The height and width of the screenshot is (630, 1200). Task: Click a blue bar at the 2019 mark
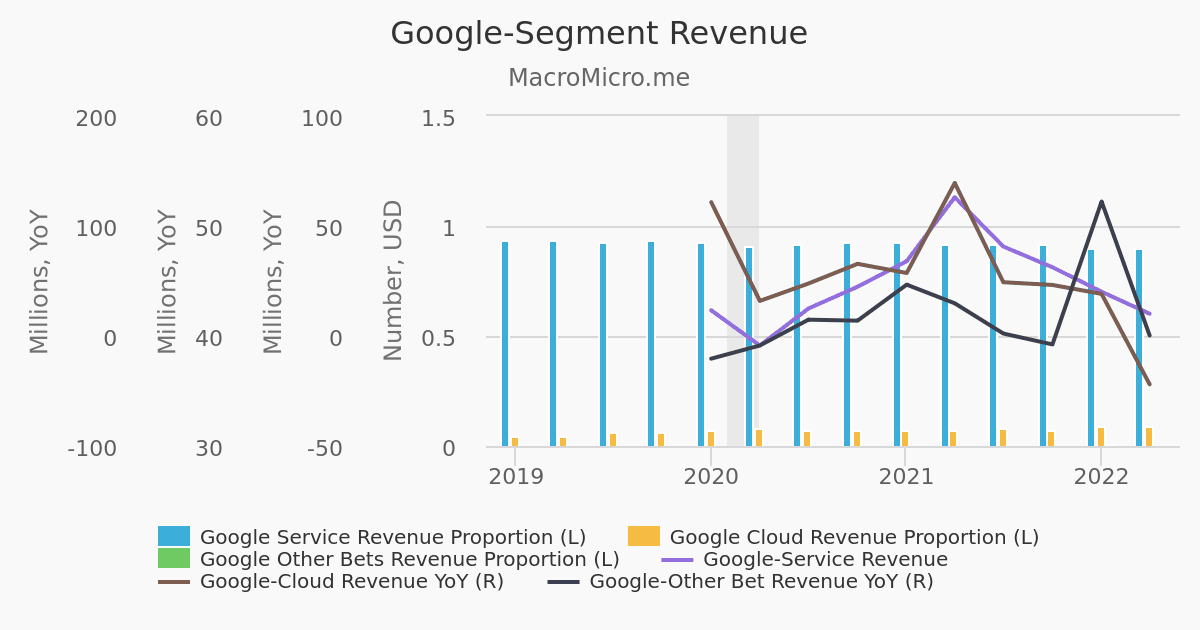tap(504, 340)
